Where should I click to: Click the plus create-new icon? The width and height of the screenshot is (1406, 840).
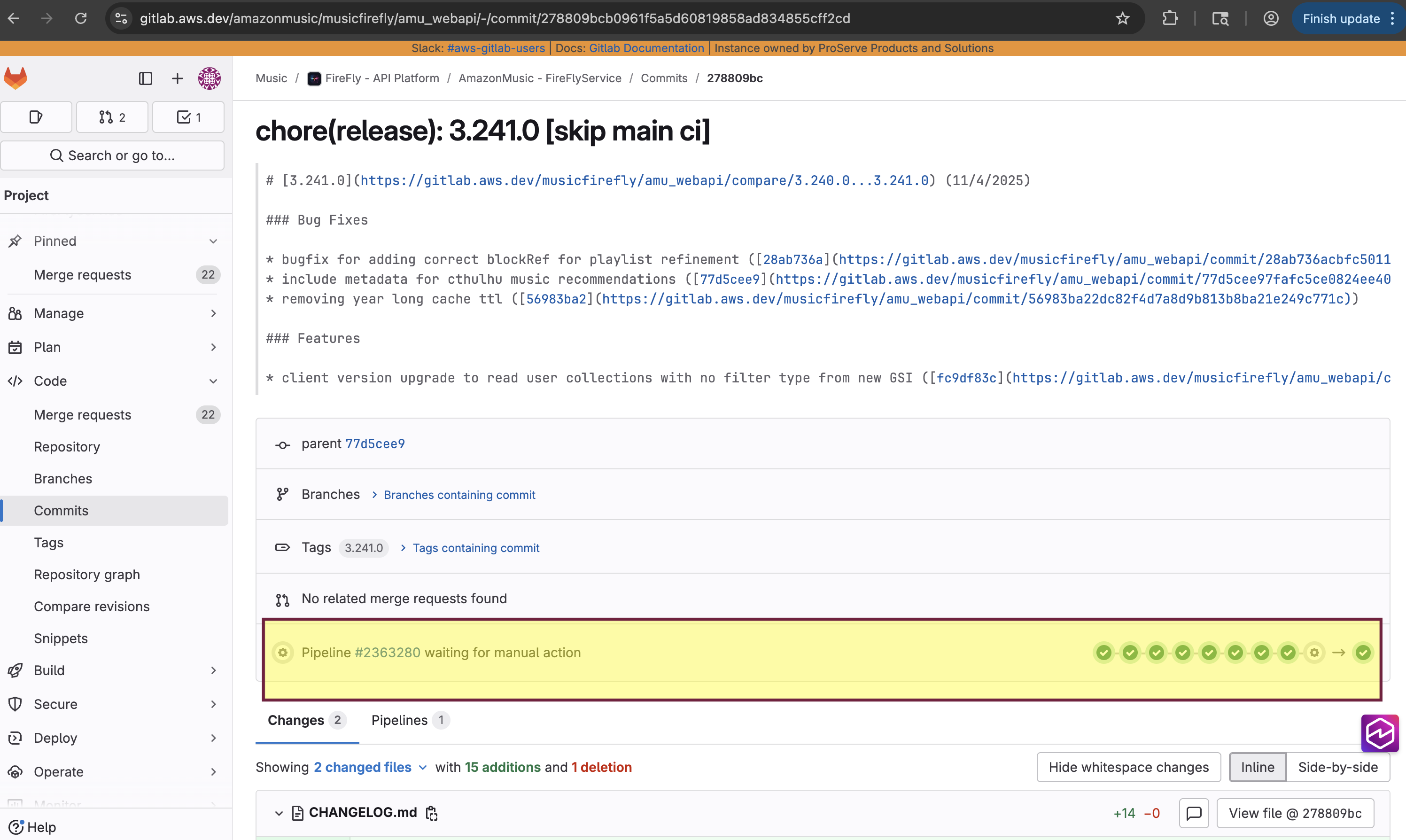[177, 78]
